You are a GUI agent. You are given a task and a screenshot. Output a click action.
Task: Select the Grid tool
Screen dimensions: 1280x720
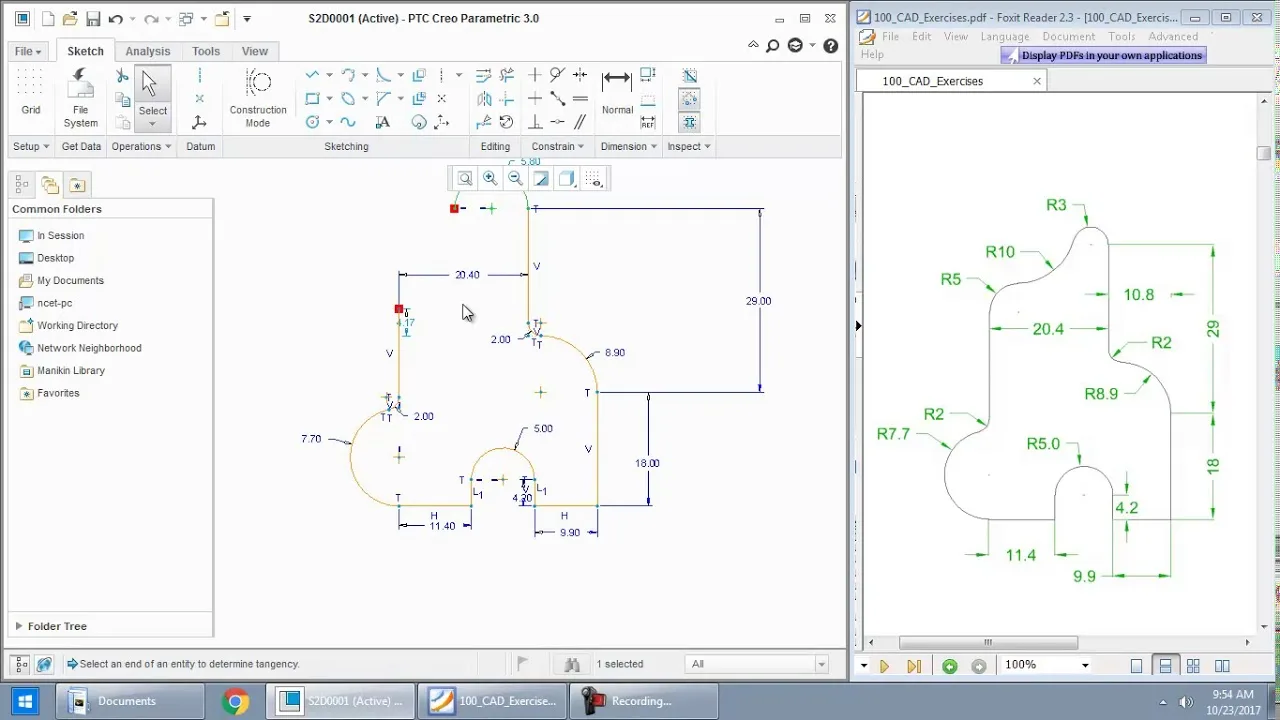point(31,94)
